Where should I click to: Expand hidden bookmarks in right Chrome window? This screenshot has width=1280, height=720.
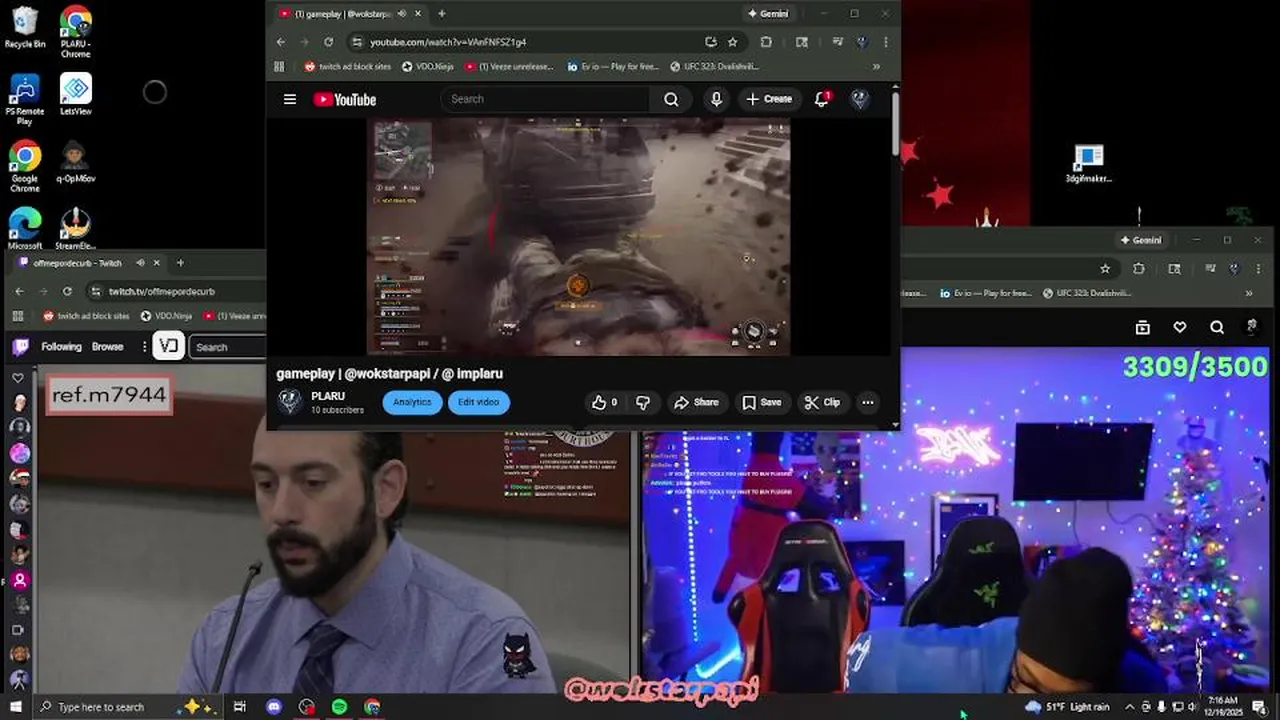click(1248, 293)
